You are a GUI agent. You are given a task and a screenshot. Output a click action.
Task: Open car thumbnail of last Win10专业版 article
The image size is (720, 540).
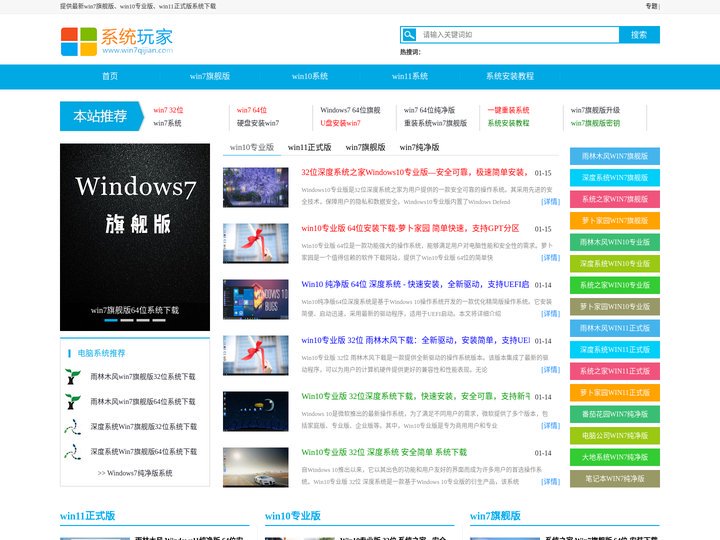pos(256,467)
